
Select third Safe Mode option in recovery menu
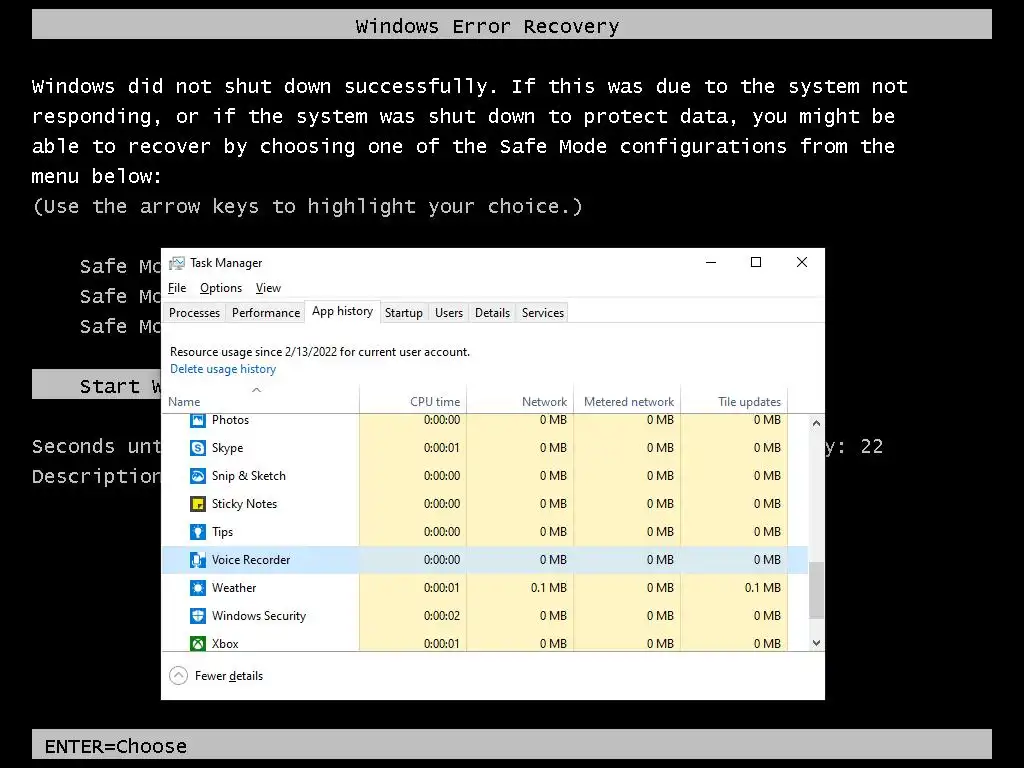(x=120, y=327)
